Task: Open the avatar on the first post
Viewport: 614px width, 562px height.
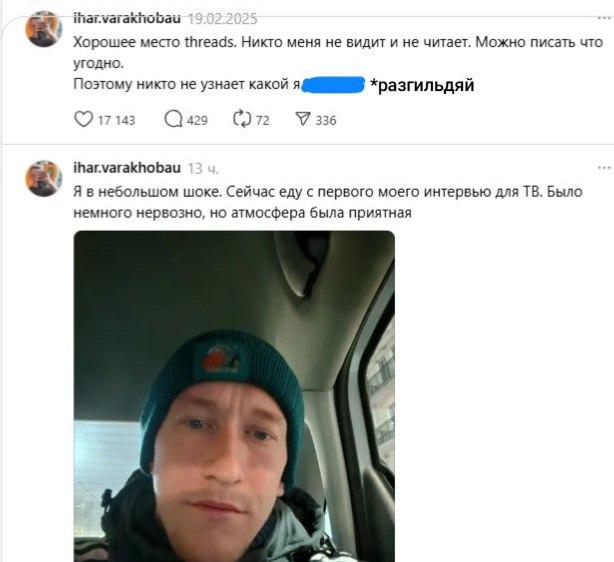Action: (x=44, y=29)
